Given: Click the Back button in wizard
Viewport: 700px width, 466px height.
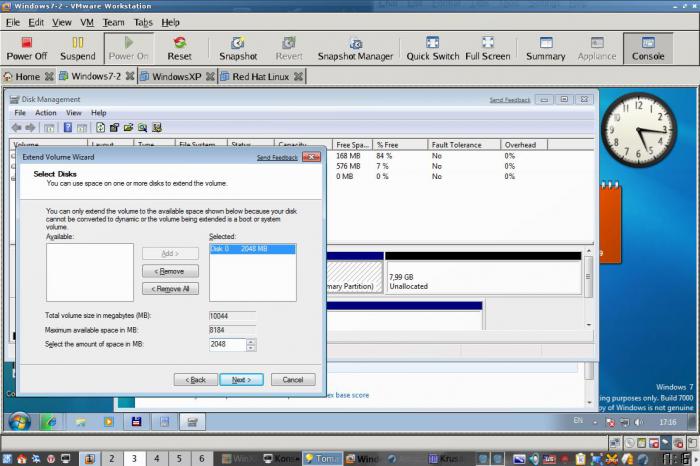Looking at the screenshot, I should 196,380.
